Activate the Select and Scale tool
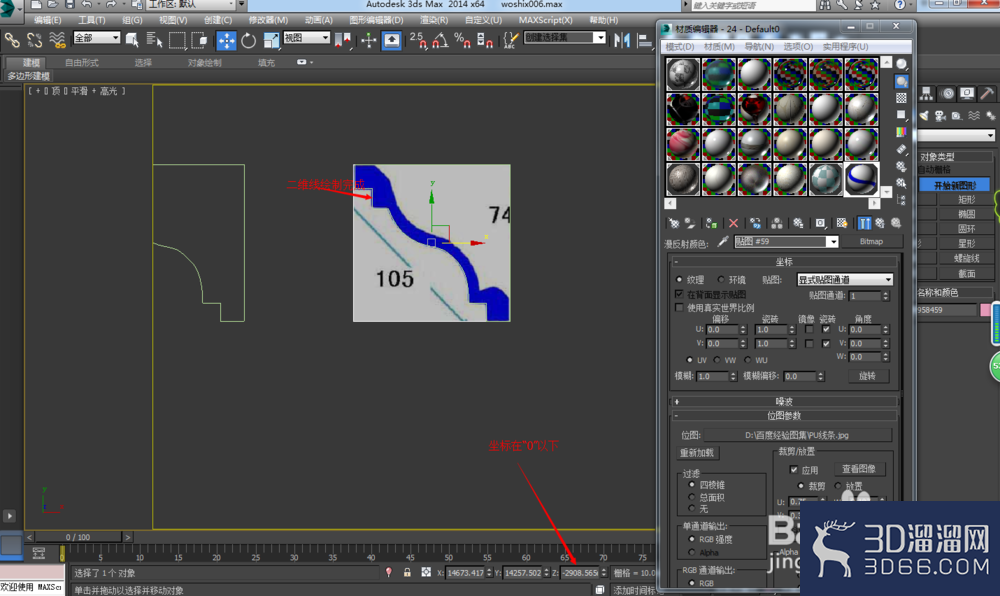 (x=271, y=41)
